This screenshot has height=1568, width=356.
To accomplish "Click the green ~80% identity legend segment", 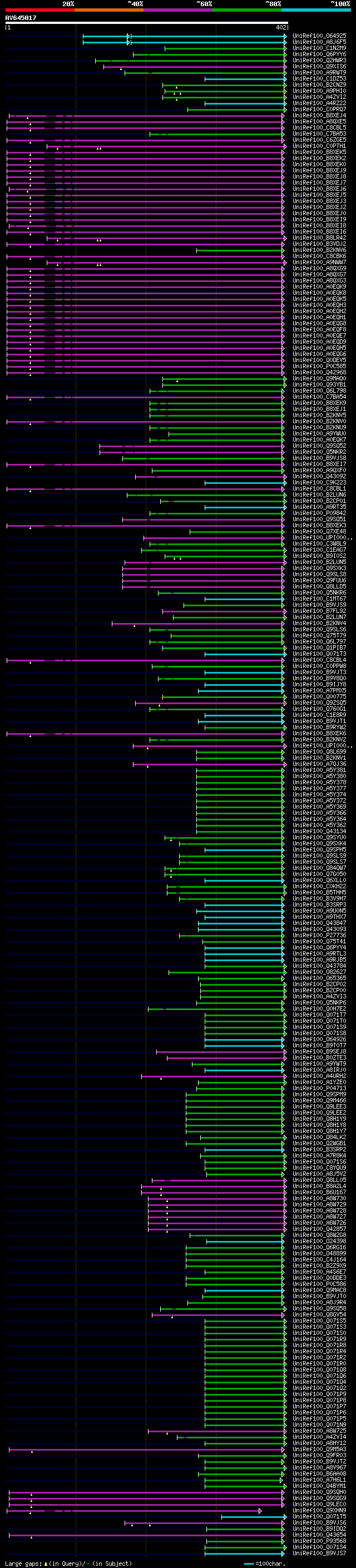I will click(247, 10).
